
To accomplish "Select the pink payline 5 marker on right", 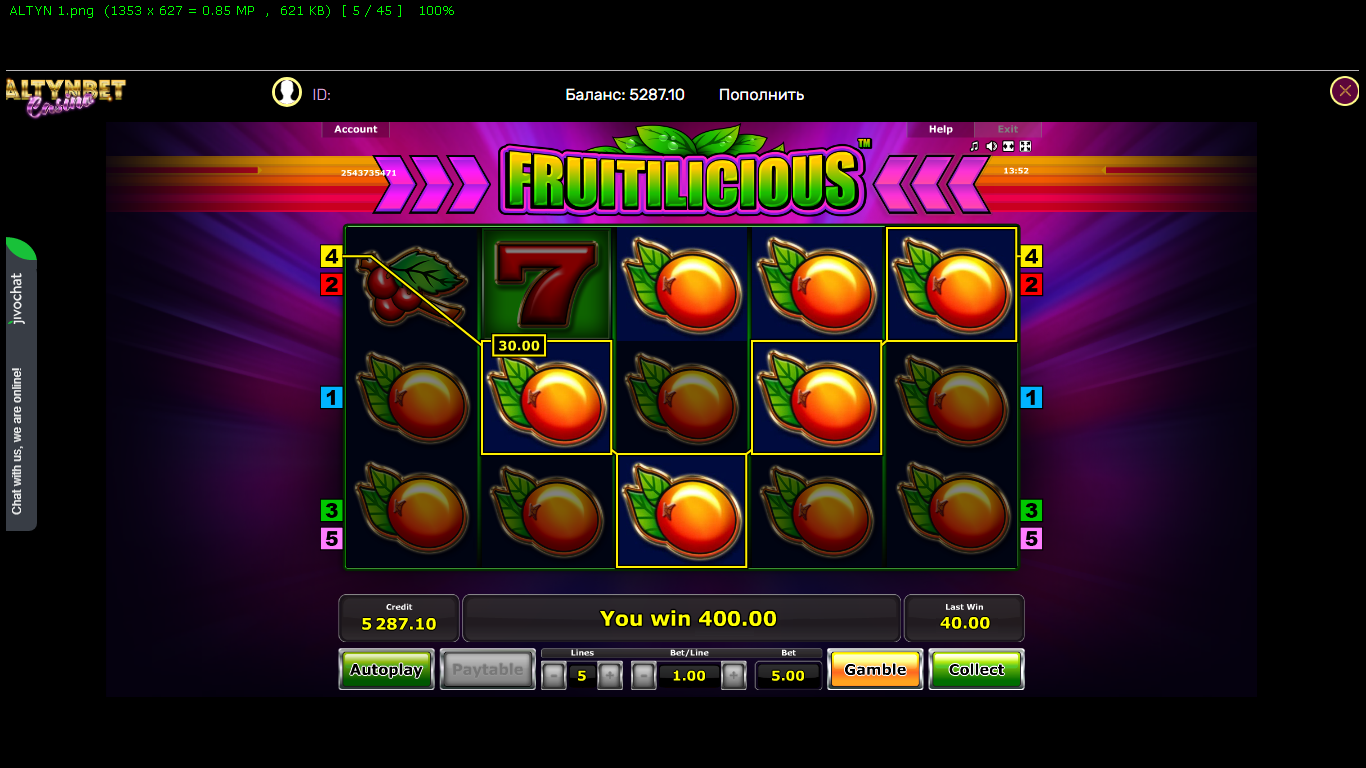I will click(1031, 539).
